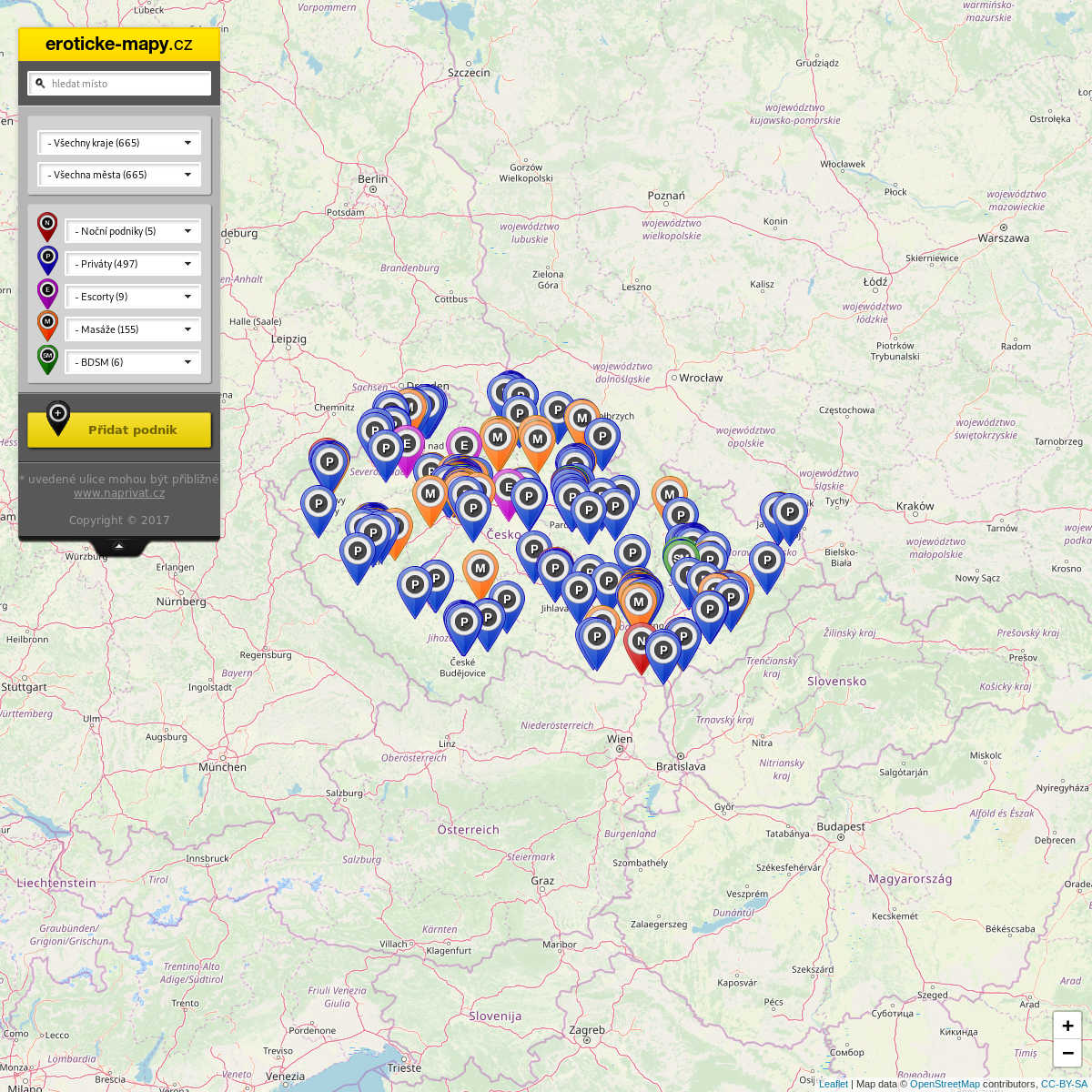
Task: Open the Všechna města (665) dropdown
Action: pyautogui.click(x=119, y=175)
